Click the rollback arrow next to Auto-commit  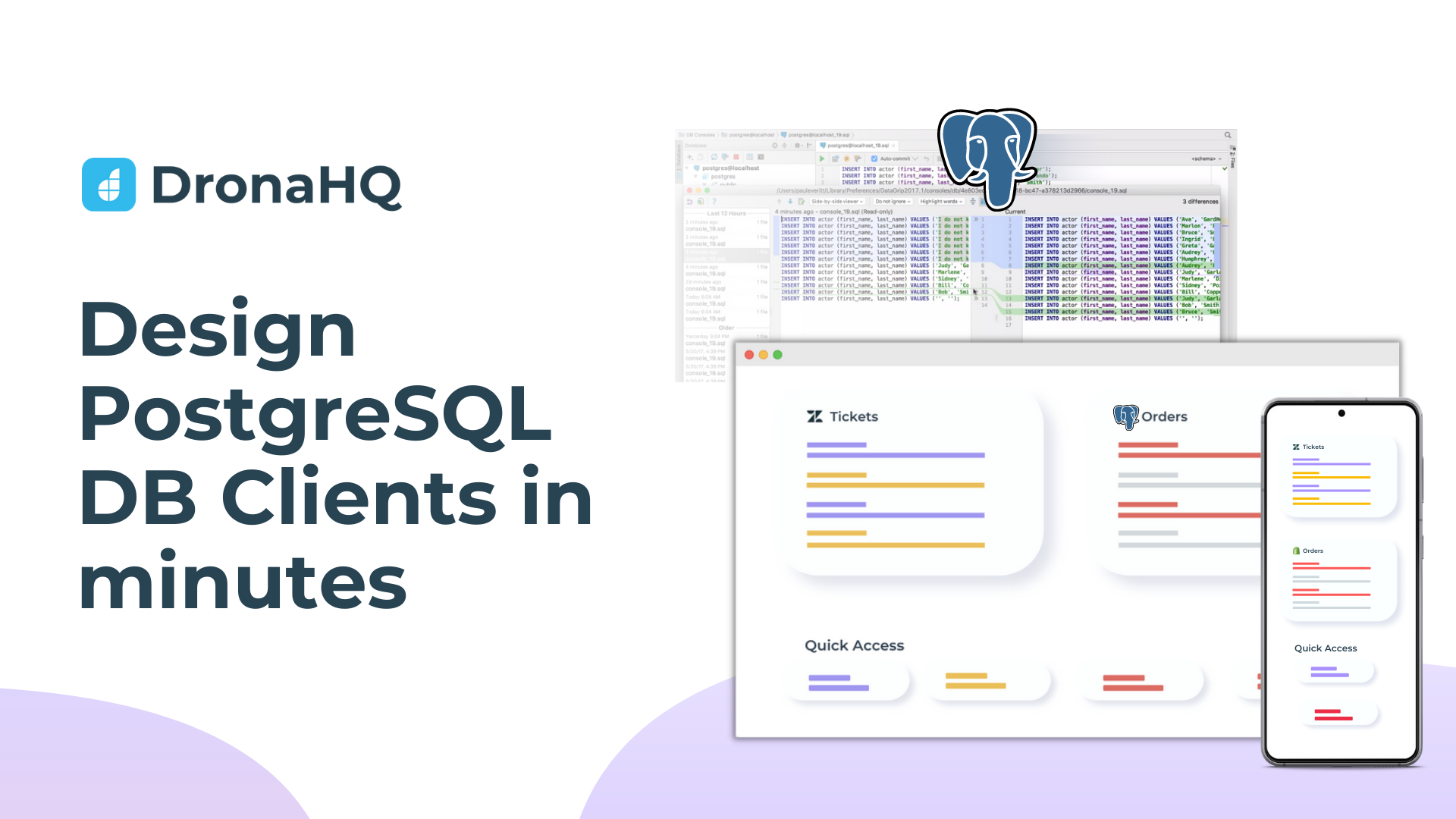926,158
